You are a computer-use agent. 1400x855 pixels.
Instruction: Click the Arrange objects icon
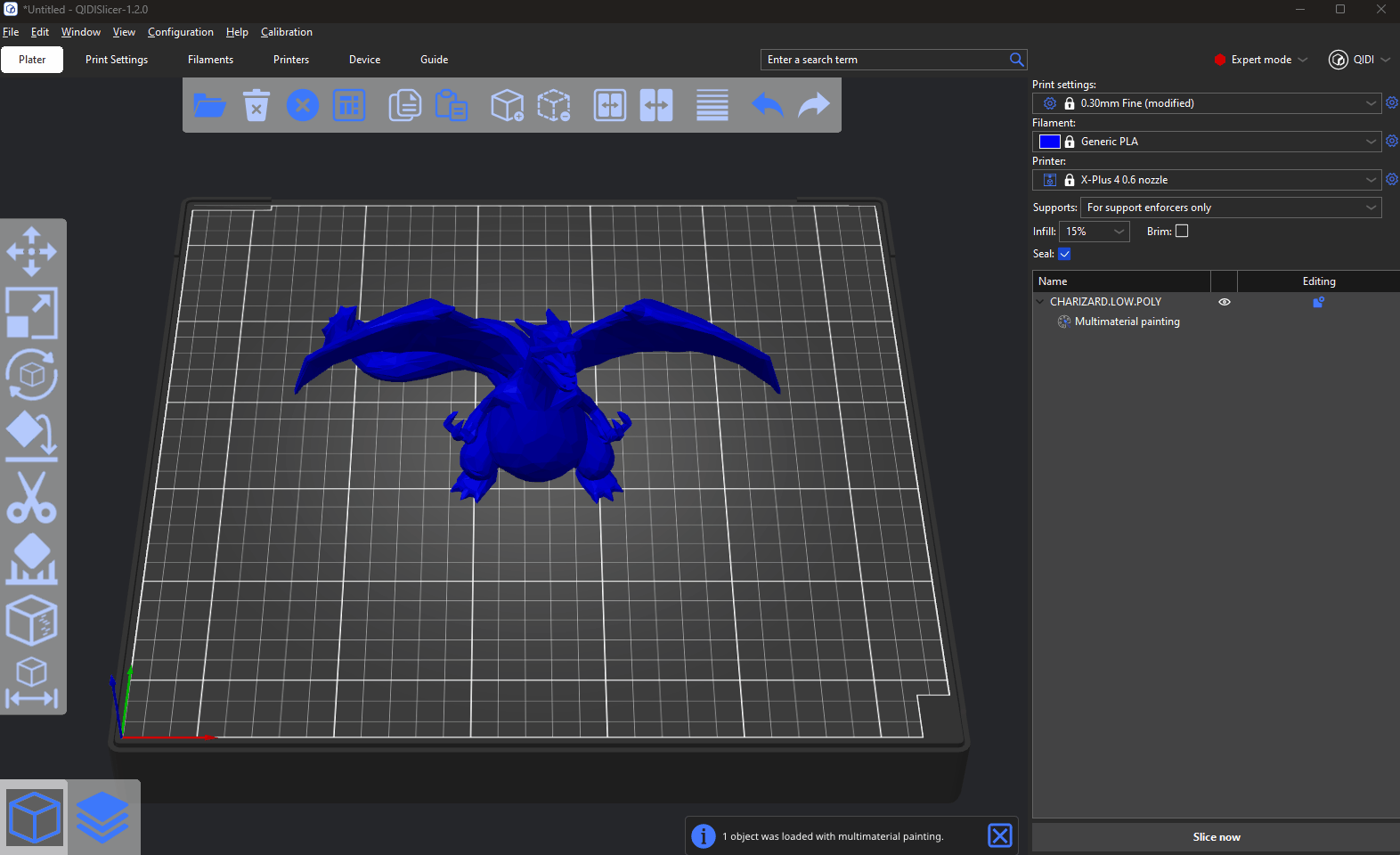[349, 105]
